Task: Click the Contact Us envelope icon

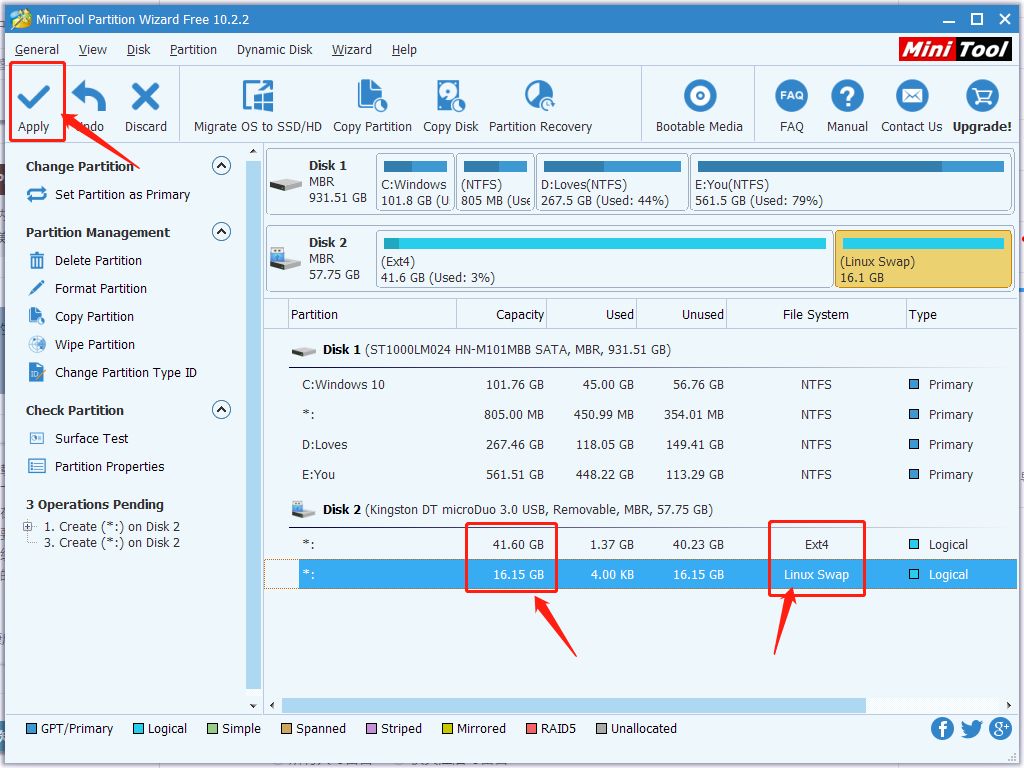Action: (x=912, y=96)
